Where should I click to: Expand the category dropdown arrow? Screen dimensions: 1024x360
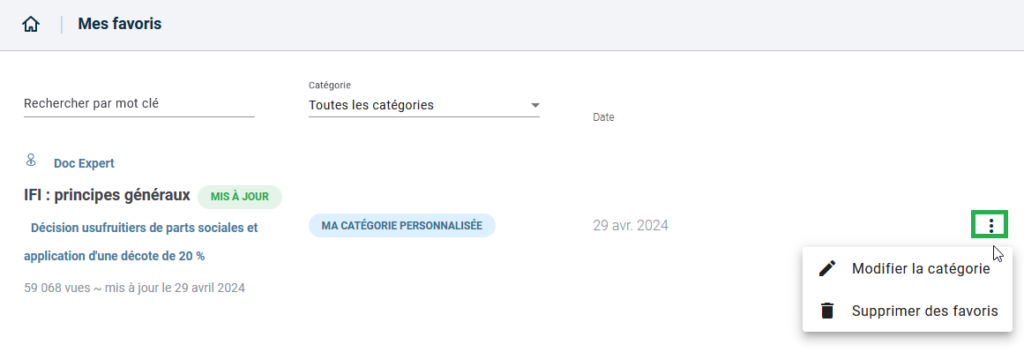point(535,105)
